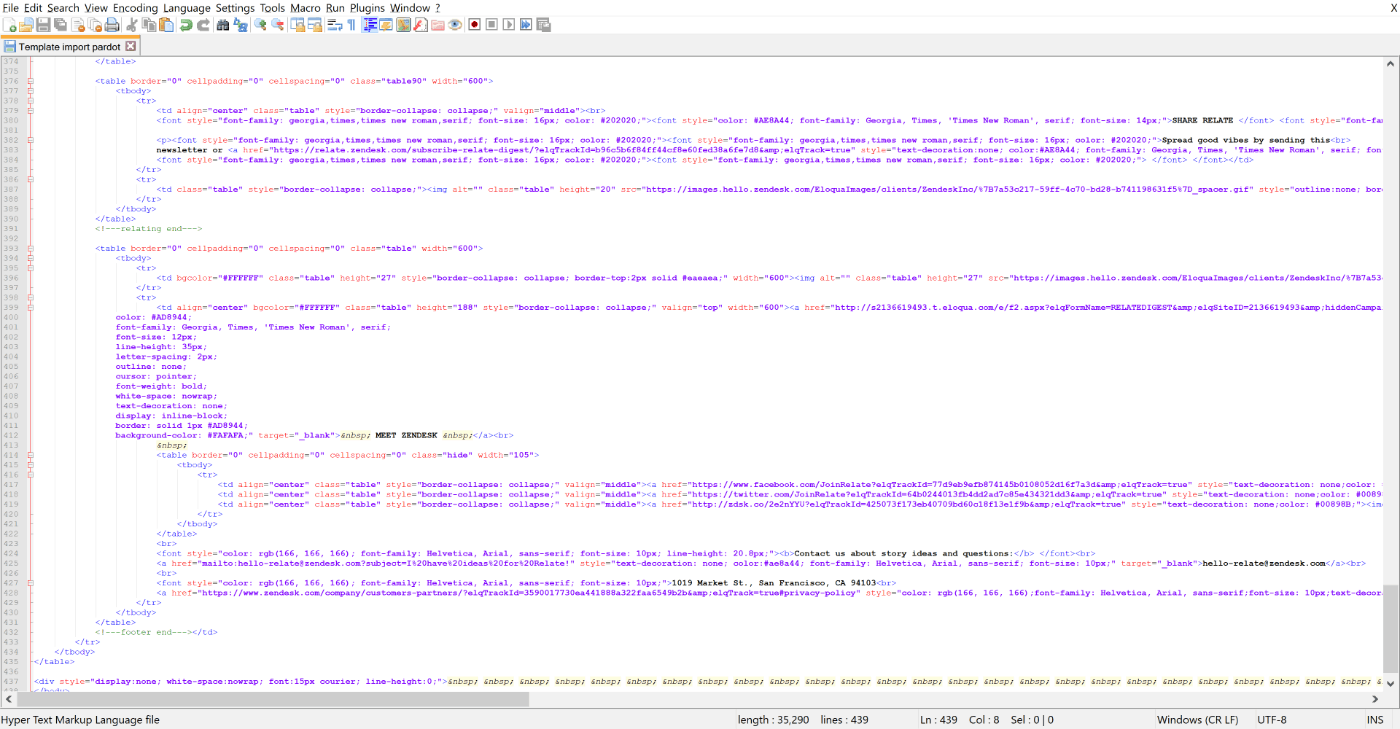The height and width of the screenshot is (729, 1400).
Task: Show the Document Map panel
Action: 403,24
